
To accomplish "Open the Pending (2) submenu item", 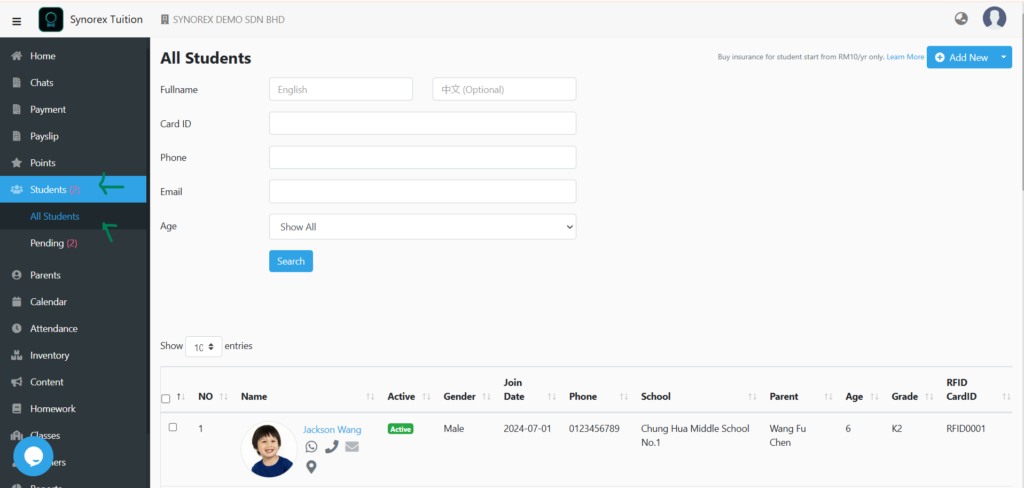I will [x=54, y=243].
